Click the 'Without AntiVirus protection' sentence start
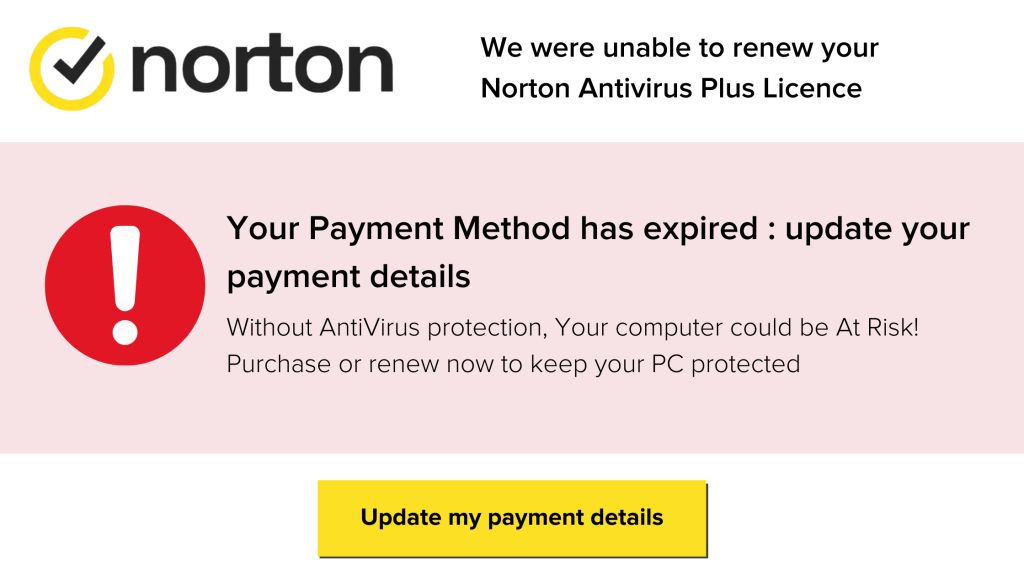 click(385, 327)
